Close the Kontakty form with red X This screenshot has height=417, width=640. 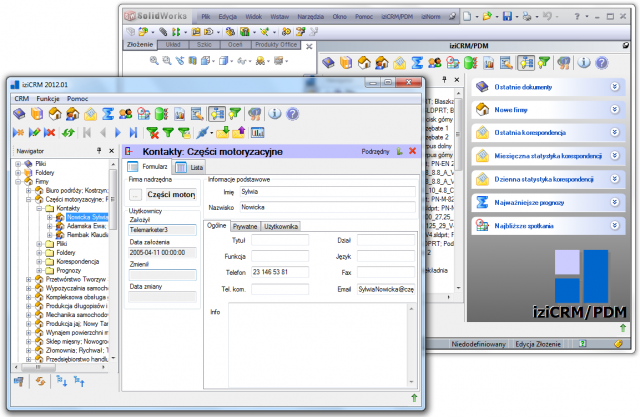412,151
